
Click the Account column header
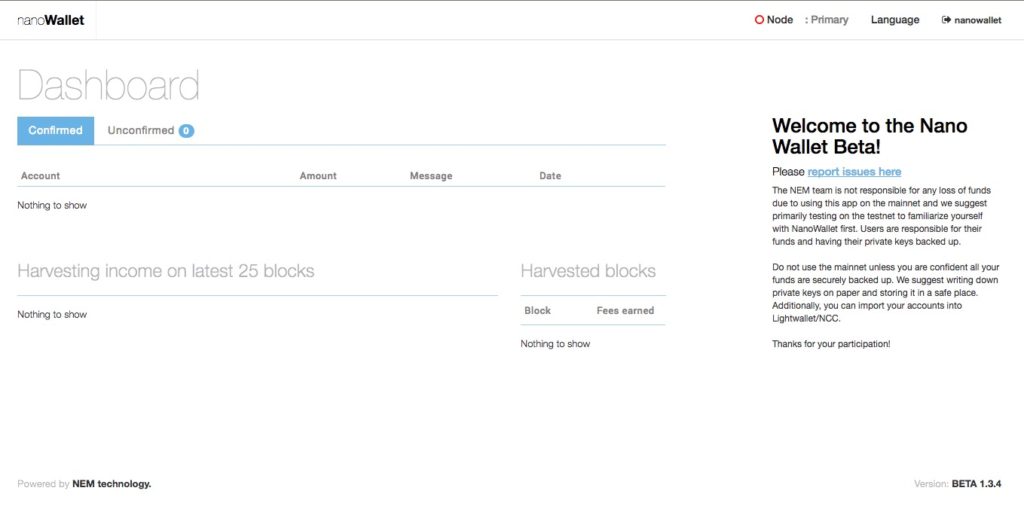tap(40, 176)
